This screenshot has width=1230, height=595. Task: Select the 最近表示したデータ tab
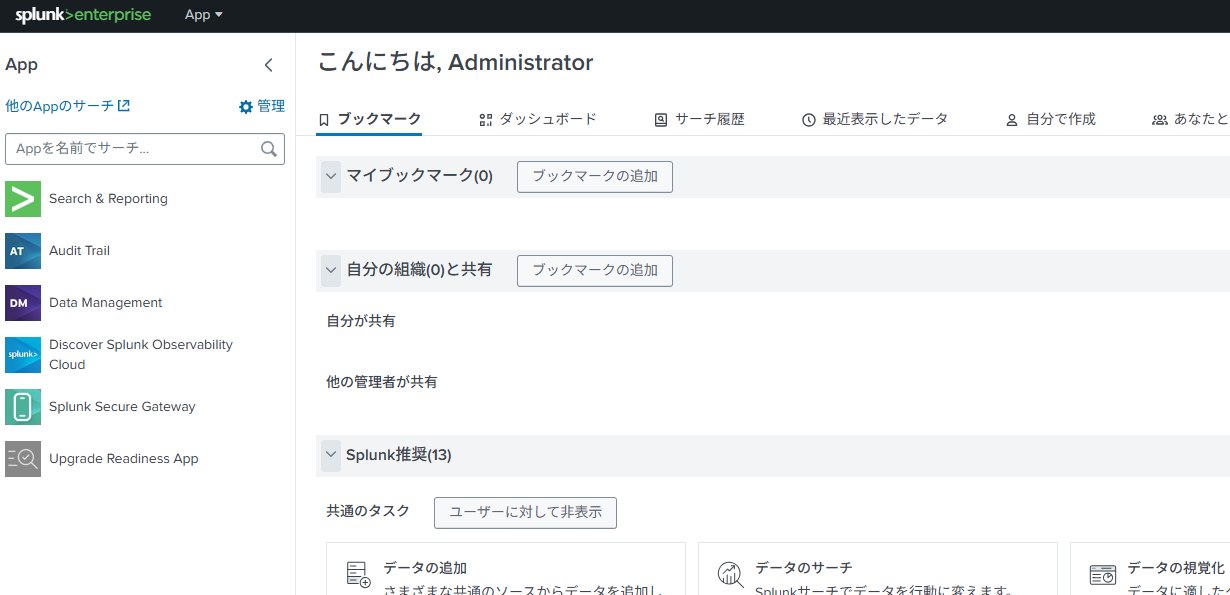pyautogui.click(x=875, y=119)
